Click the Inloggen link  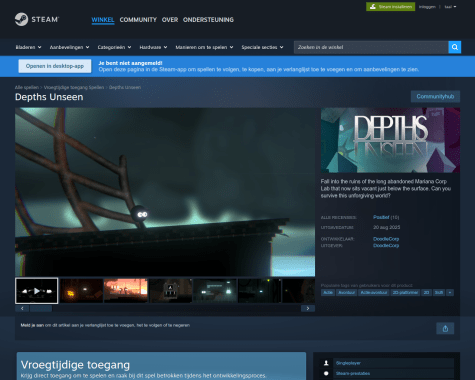[x=427, y=7]
